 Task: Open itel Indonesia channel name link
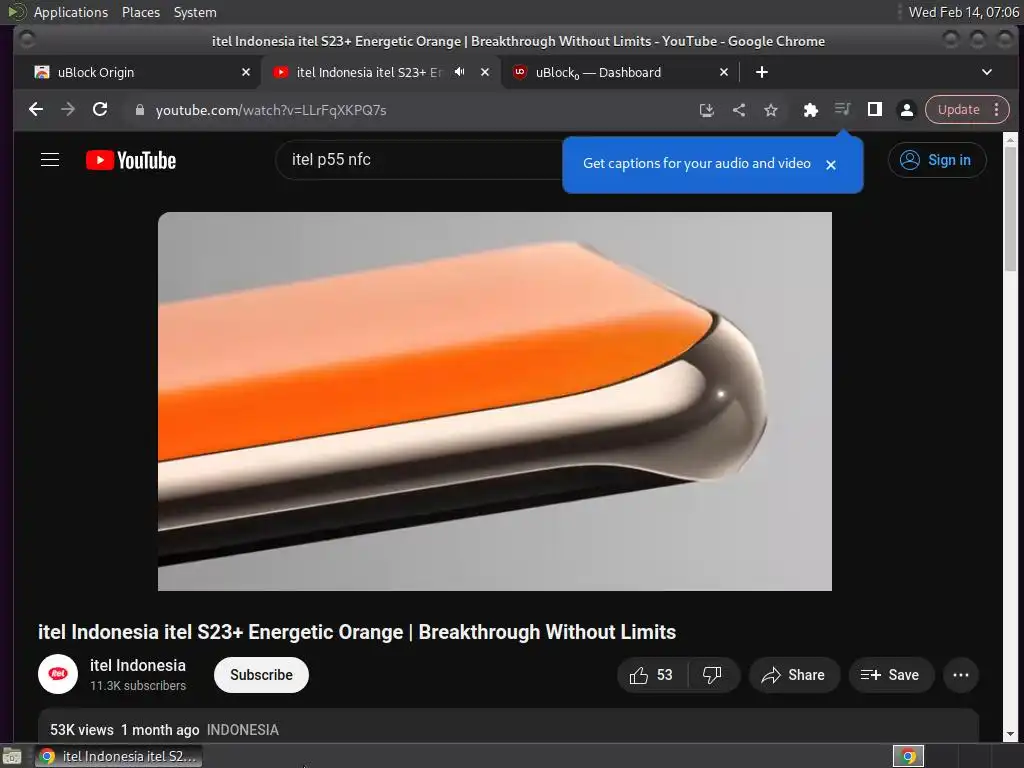pyautogui.click(x=138, y=665)
